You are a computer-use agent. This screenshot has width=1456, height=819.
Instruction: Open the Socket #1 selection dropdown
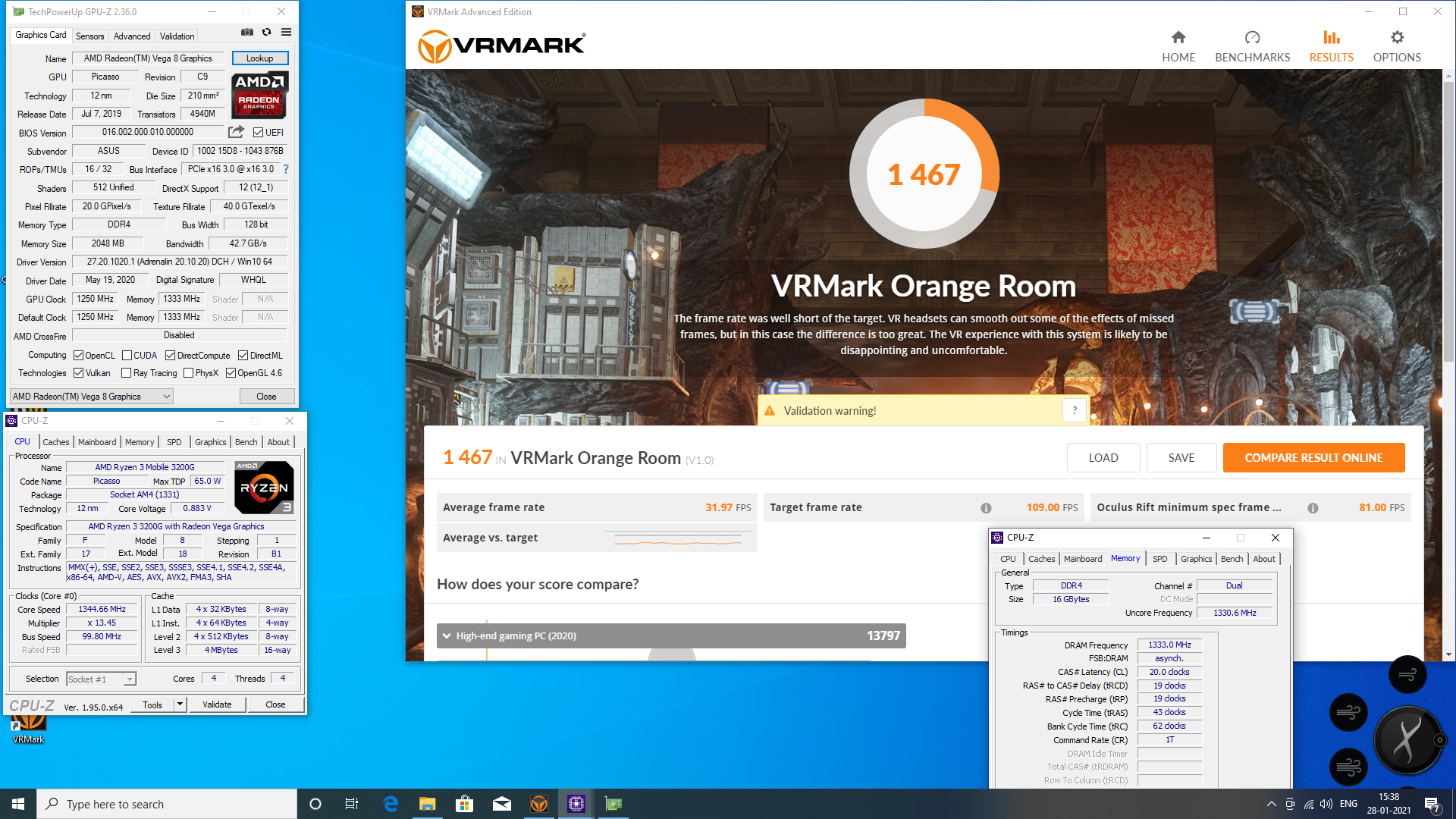[101, 679]
